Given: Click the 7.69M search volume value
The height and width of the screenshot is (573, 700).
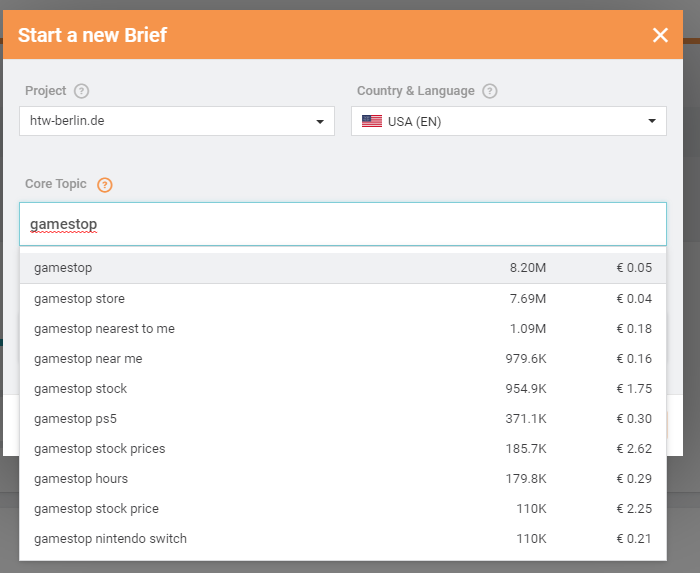Looking at the screenshot, I should [528, 299].
